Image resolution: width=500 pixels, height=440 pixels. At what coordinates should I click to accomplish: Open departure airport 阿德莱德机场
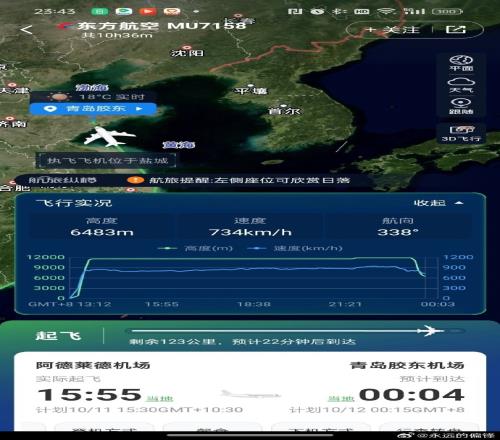click(93, 365)
